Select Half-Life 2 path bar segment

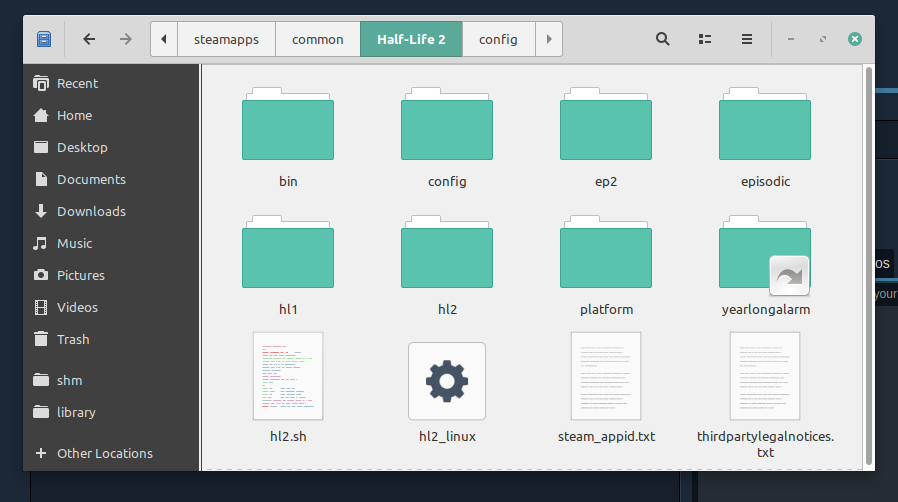[x=411, y=39]
